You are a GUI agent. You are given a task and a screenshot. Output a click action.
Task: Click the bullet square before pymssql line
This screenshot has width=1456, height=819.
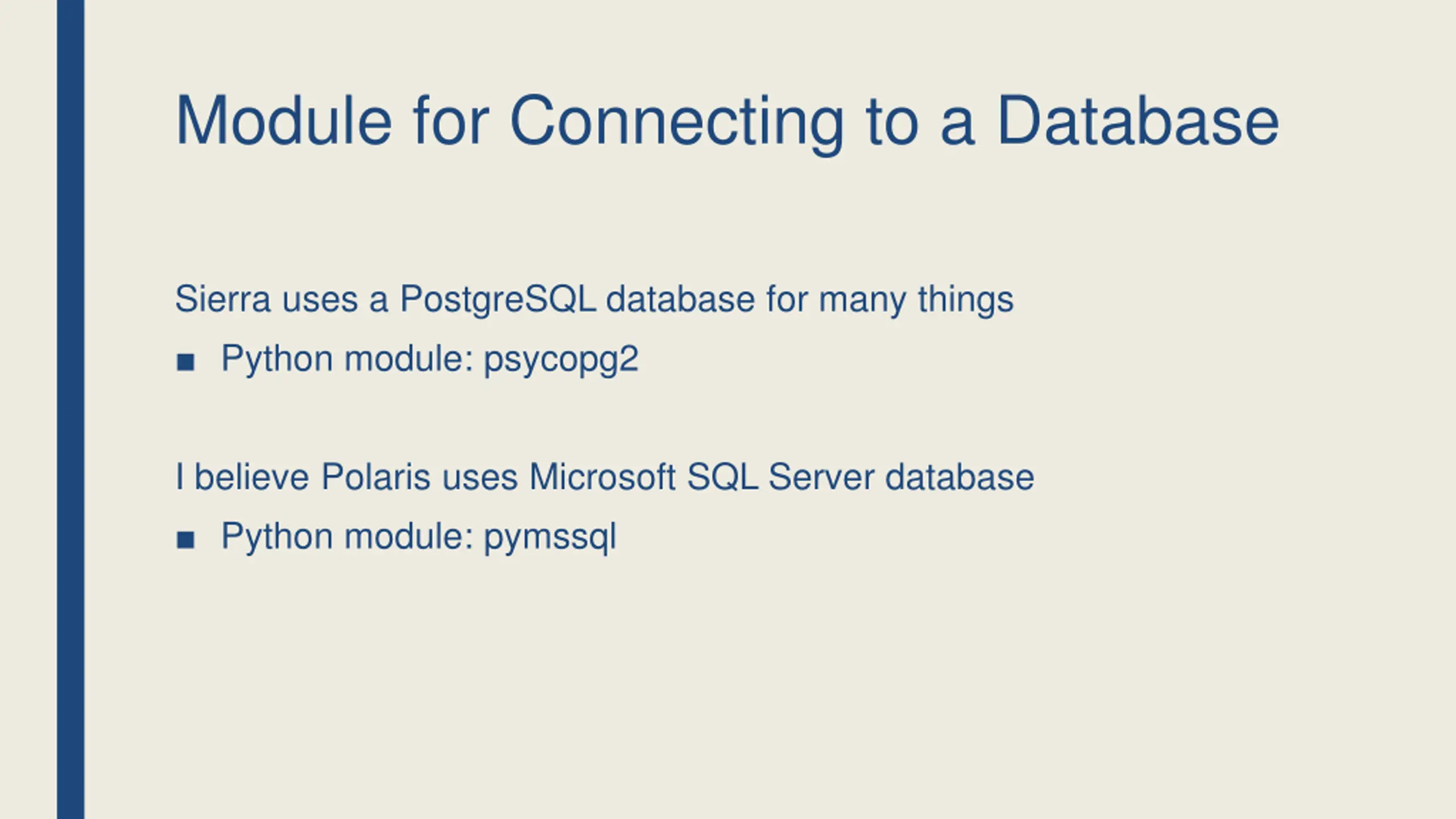tap(185, 540)
